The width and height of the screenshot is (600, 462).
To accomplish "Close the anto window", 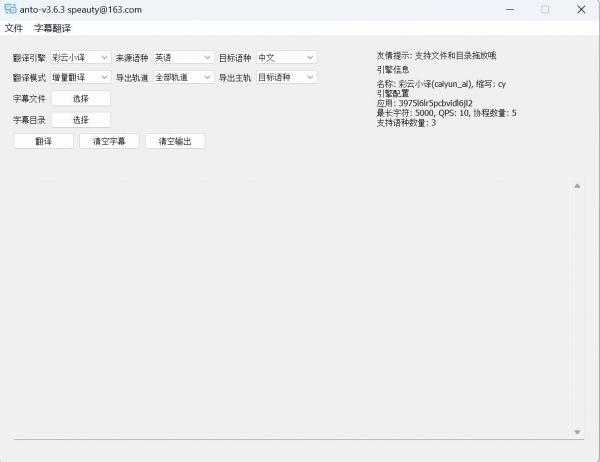I will click(581, 10).
